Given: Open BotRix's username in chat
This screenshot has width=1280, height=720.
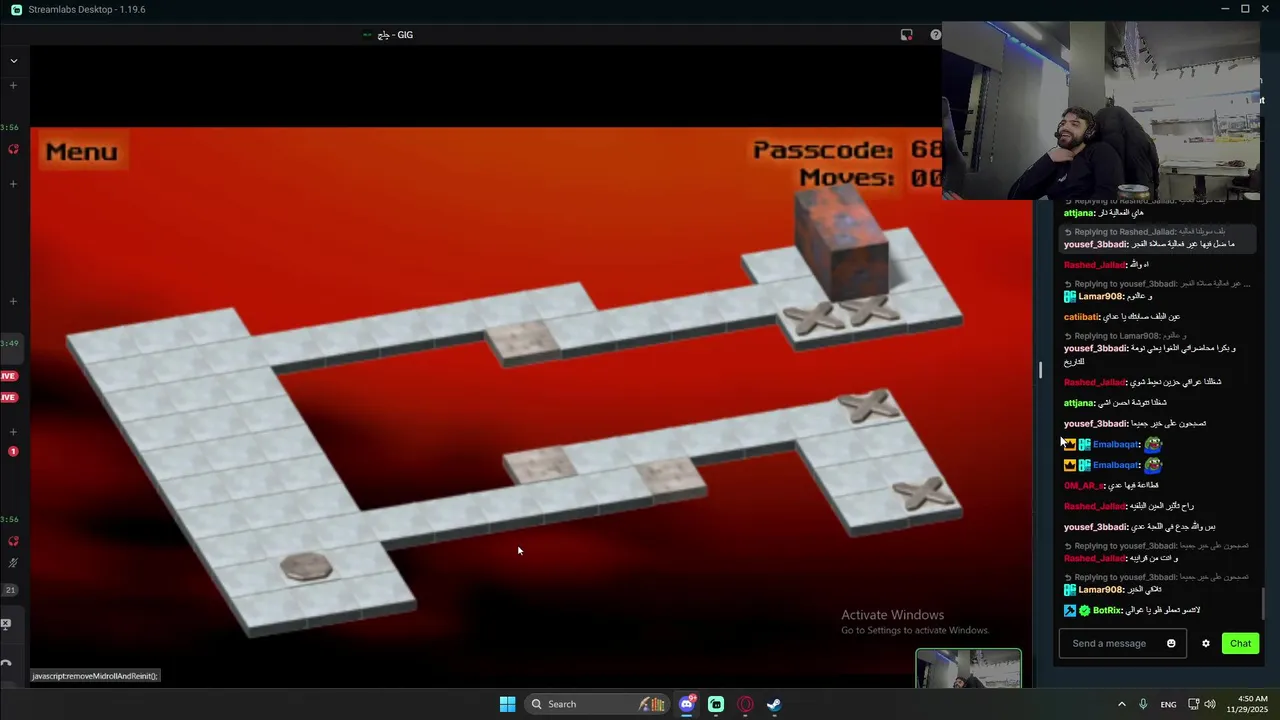Looking at the screenshot, I should click(1109, 610).
